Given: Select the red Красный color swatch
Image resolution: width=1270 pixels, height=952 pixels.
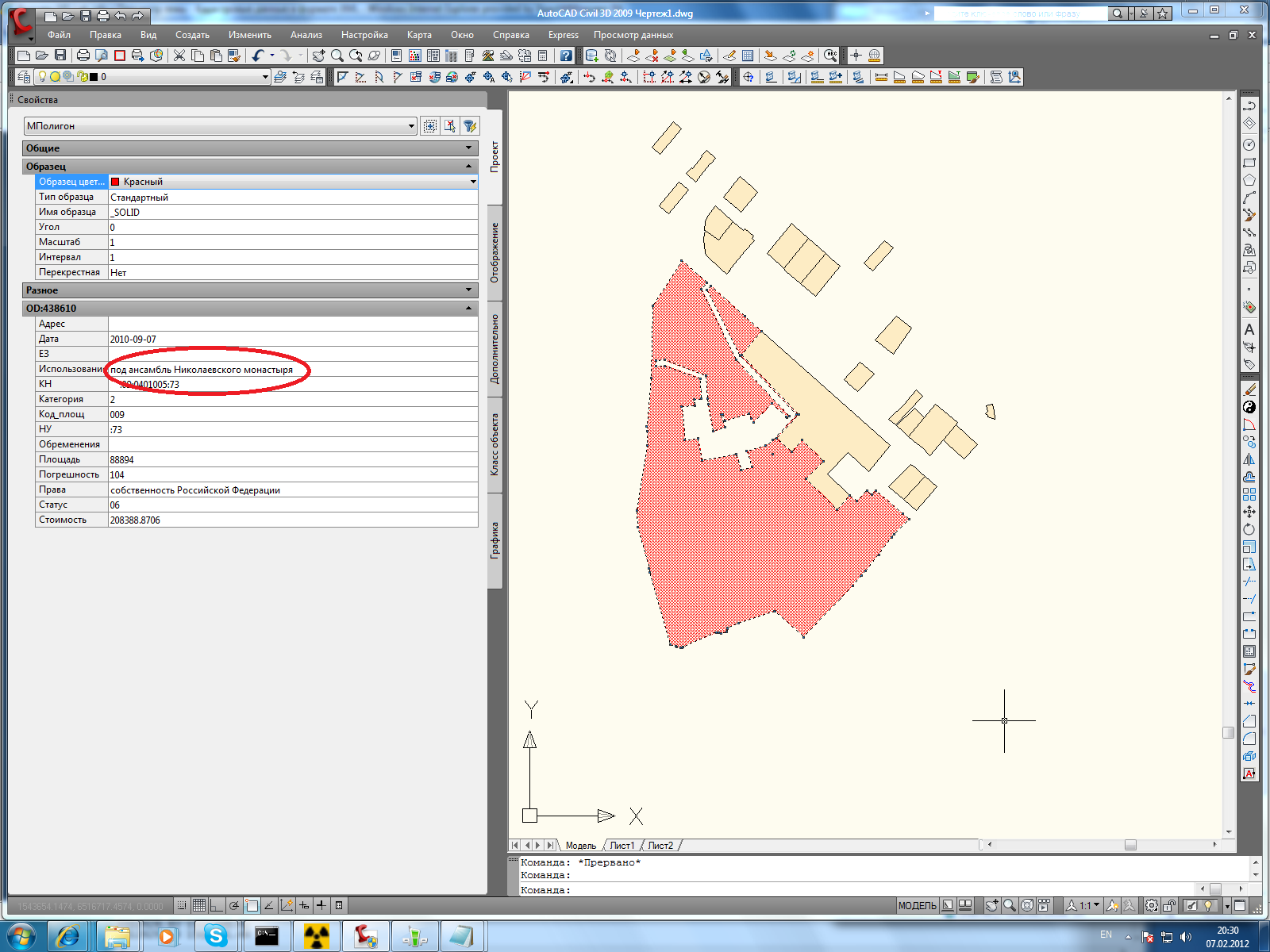Looking at the screenshot, I should 115,182.
